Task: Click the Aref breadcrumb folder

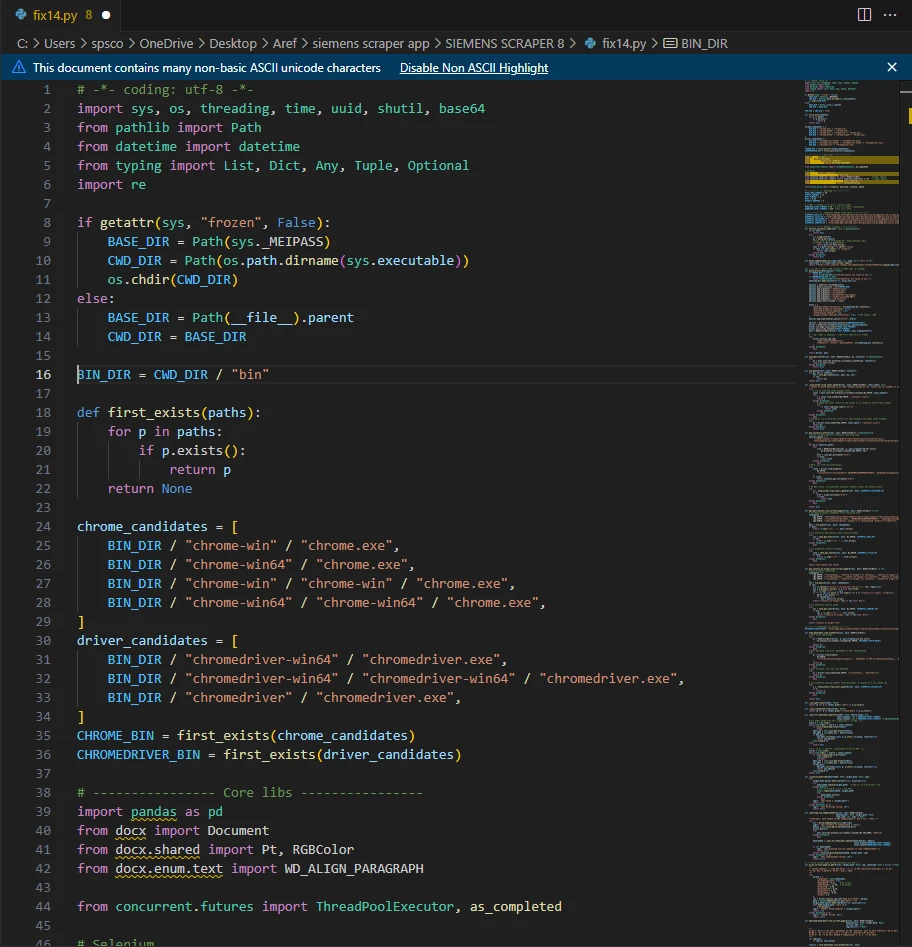Action: [x=286, y=44]
